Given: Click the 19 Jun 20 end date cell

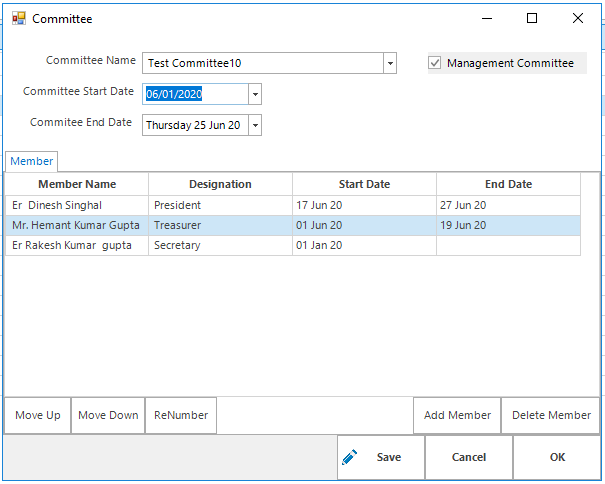Looking at the screenshot, I should [x=508, y=225].
